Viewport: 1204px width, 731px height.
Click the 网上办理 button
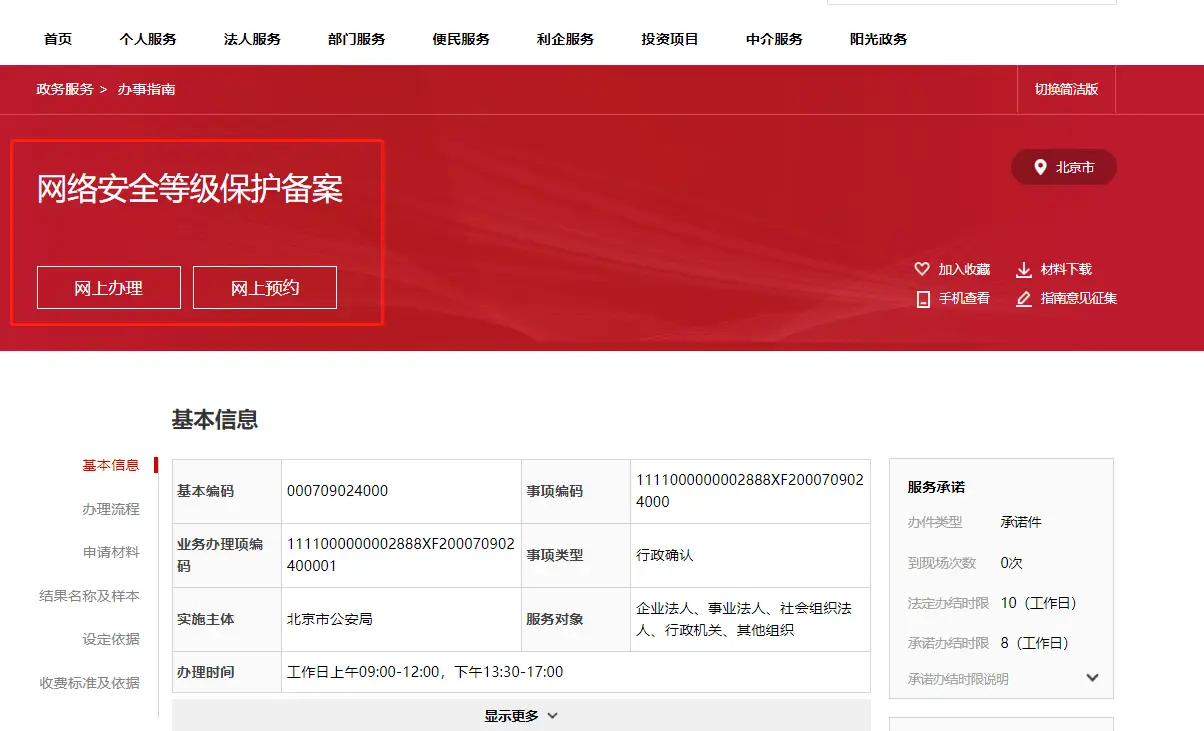(108, 287)
